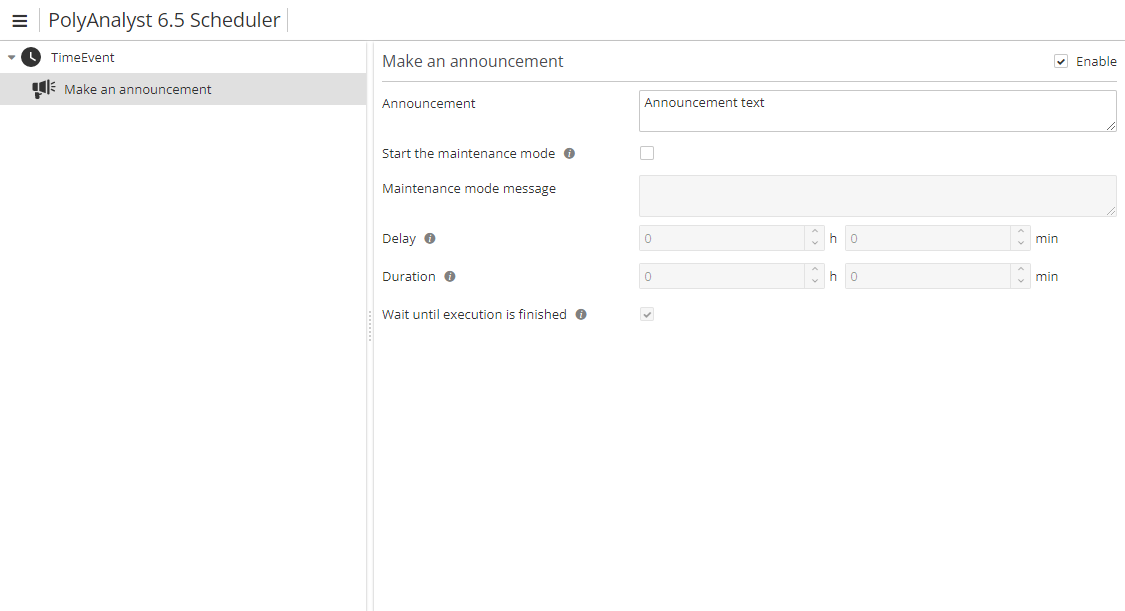The image size is (1125, 611).
Task: Select the TimeEvent tree item
Action: tap(83, 58)
